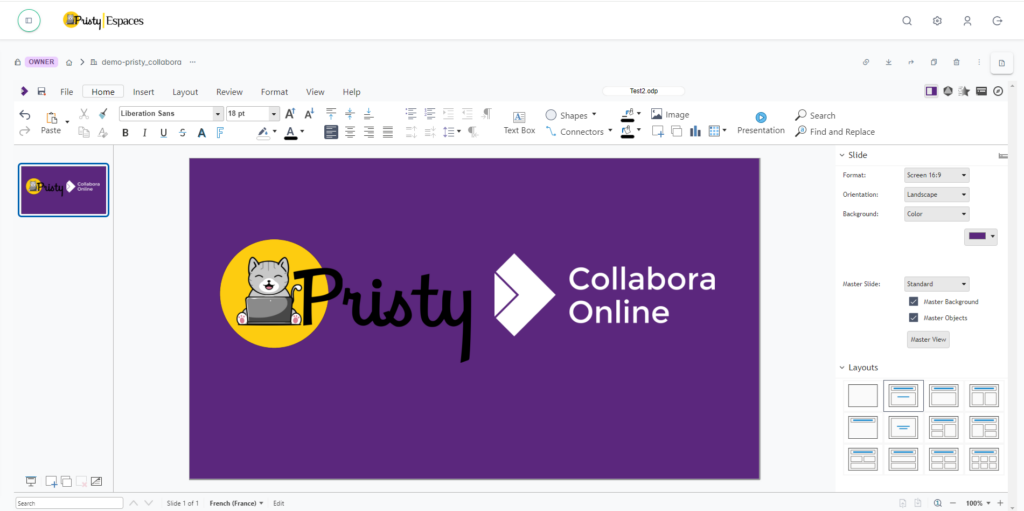Click the clone formatting paintbrush
Image resolution: width=1024 pixels, height=511 pixels.
pos(102,114)
